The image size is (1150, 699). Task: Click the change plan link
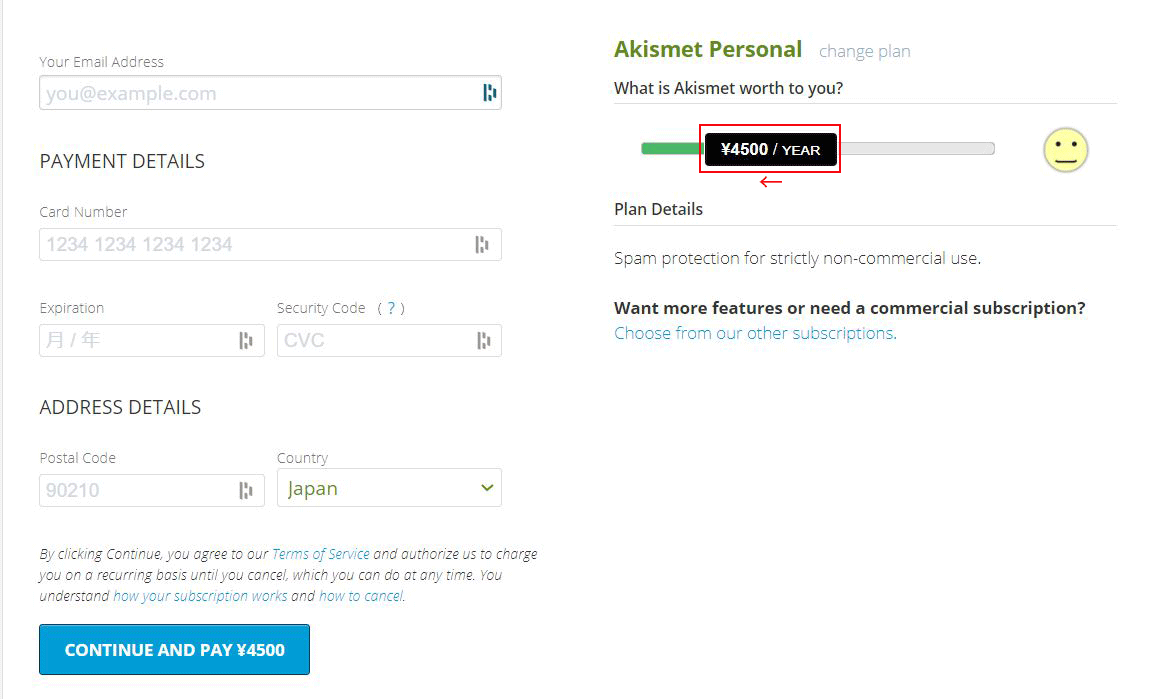pos(864,51)
